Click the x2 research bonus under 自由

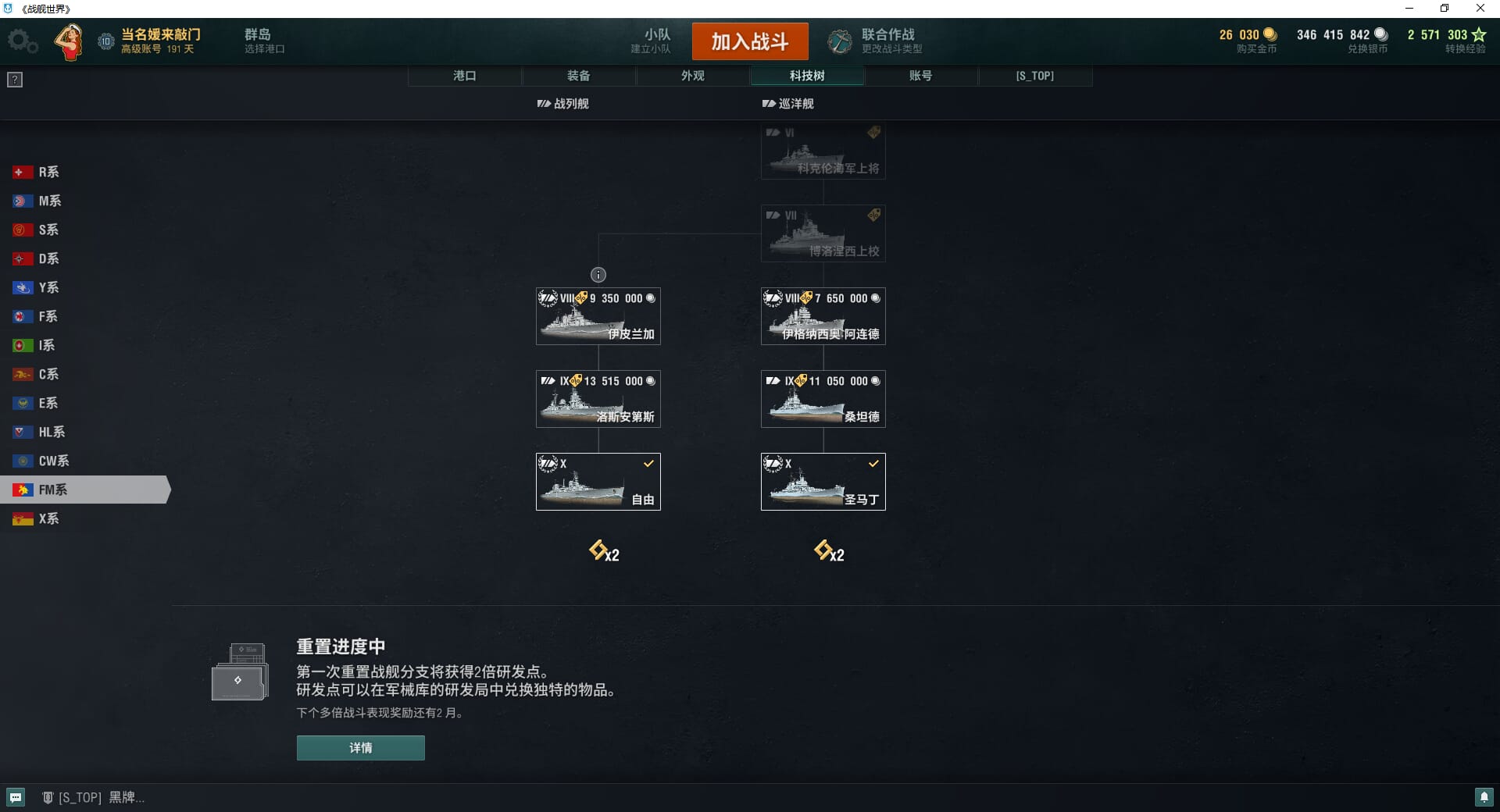pos(604,551)
